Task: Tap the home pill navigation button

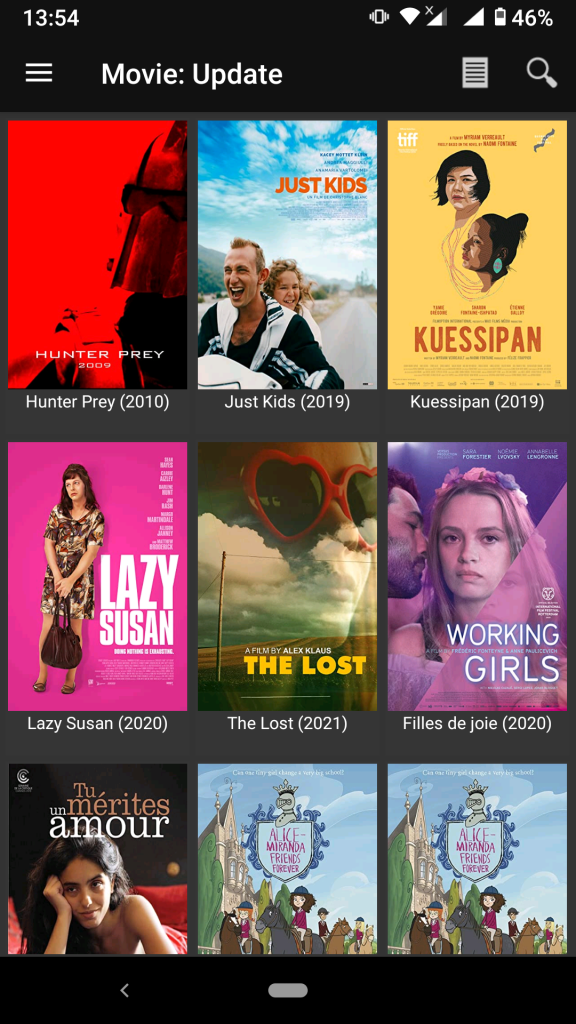Action: tap(288, 990)
